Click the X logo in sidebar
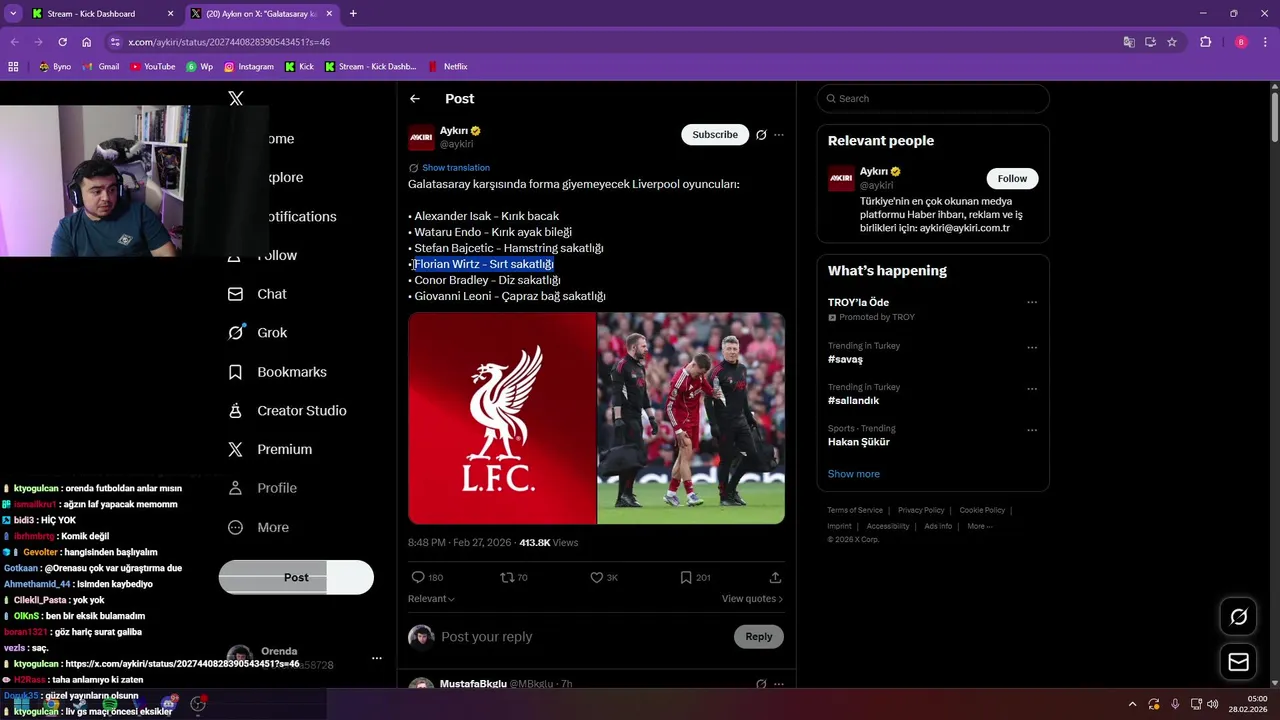Image resolution: width=1280 pixels, height=720 pixels. [236, 98]
